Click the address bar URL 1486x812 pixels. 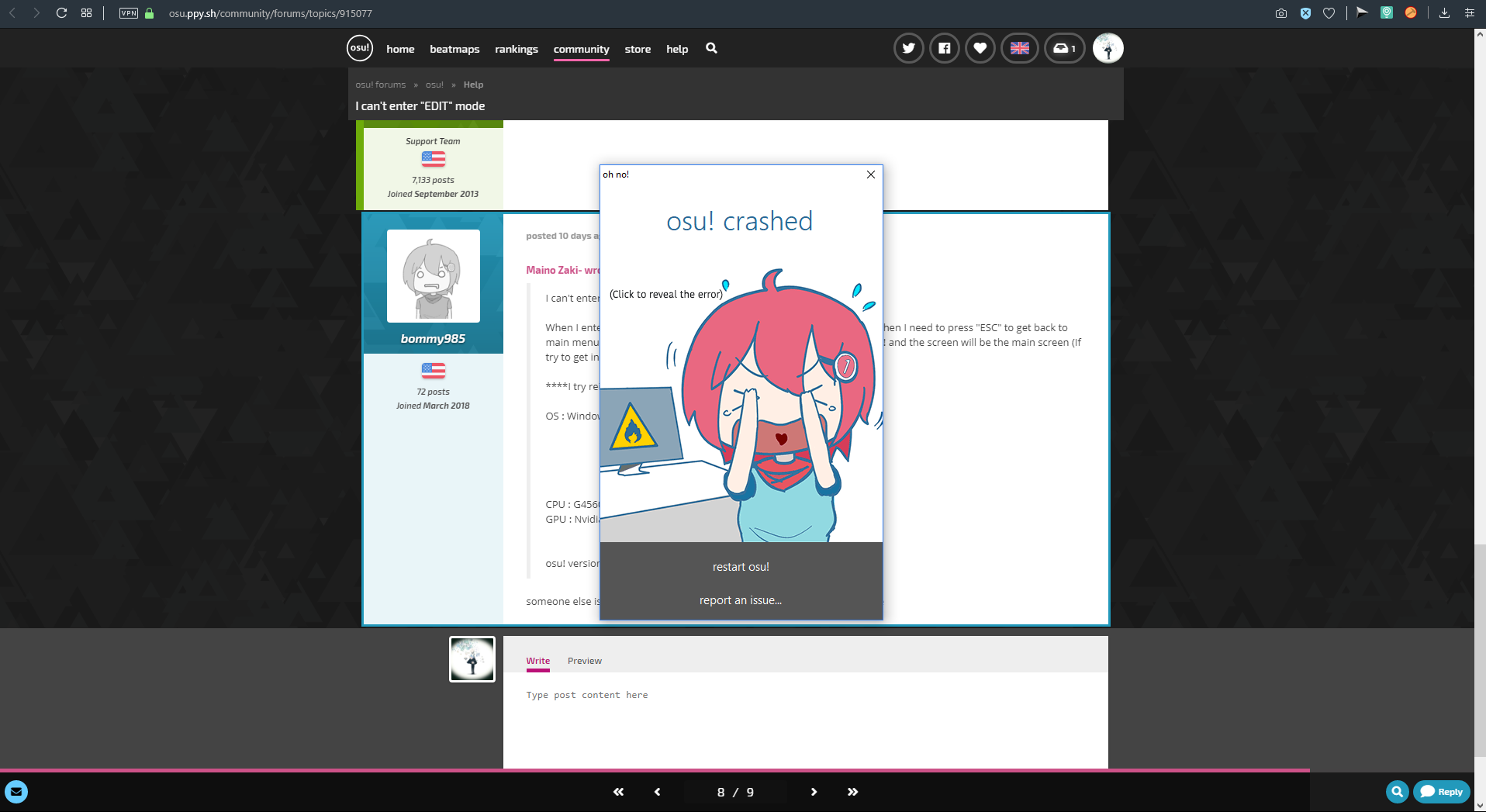point(271,13)
